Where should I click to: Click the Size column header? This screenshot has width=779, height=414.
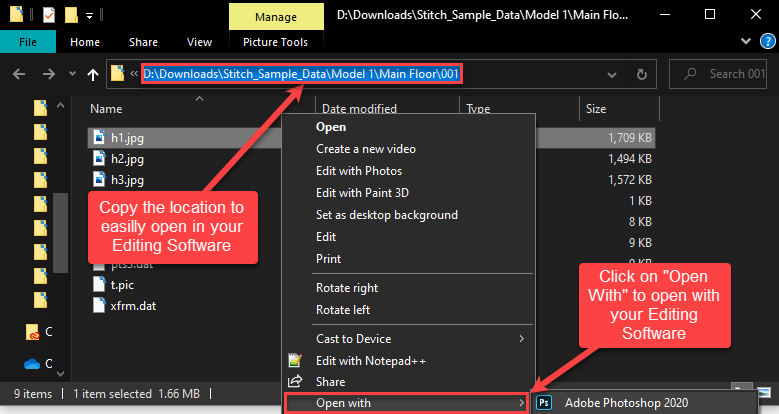pos(596,108)
